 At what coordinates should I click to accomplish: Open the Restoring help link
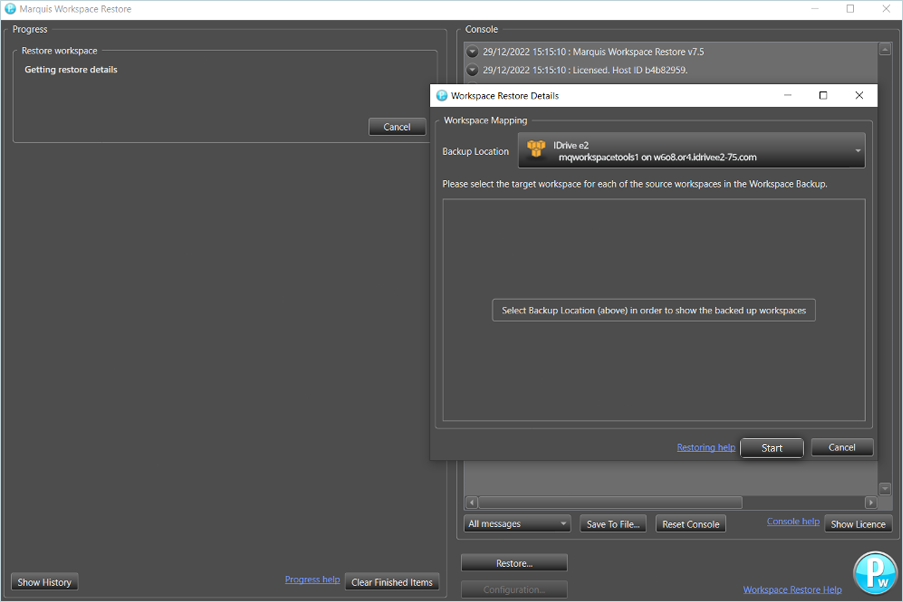(705, 447)
